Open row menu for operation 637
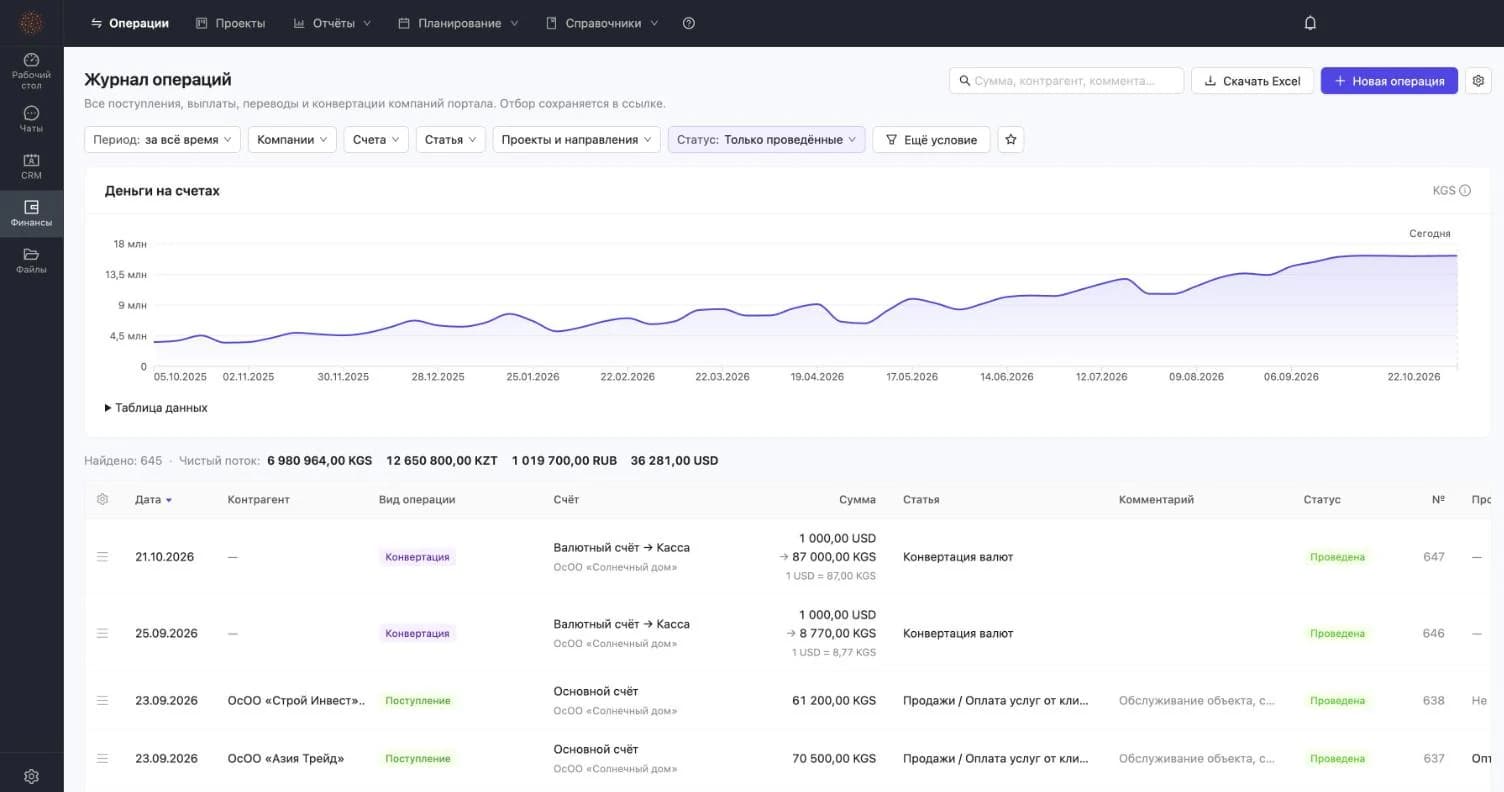This screenshot has height=792, width=1504. [x=102, y=758]
